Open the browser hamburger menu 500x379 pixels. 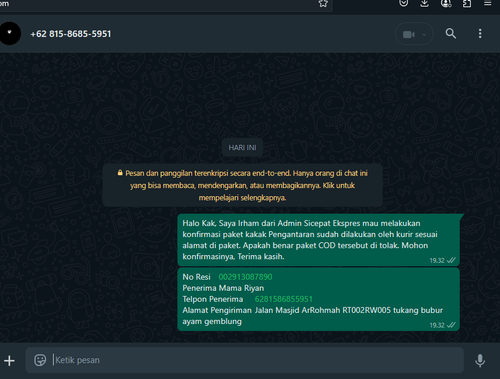(488, 3)
